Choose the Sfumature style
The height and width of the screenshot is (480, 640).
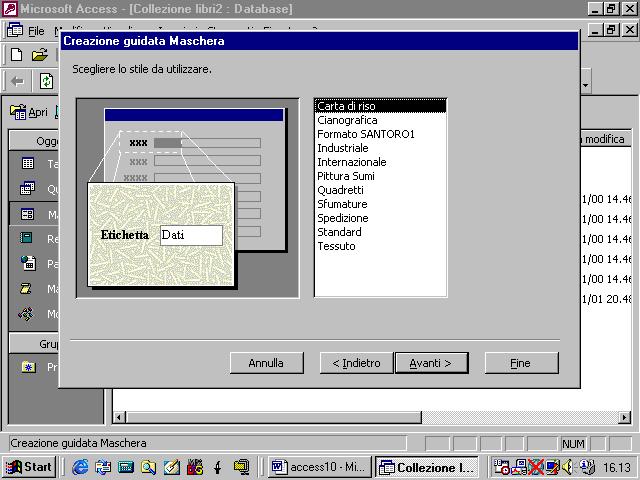pos(380,204)
